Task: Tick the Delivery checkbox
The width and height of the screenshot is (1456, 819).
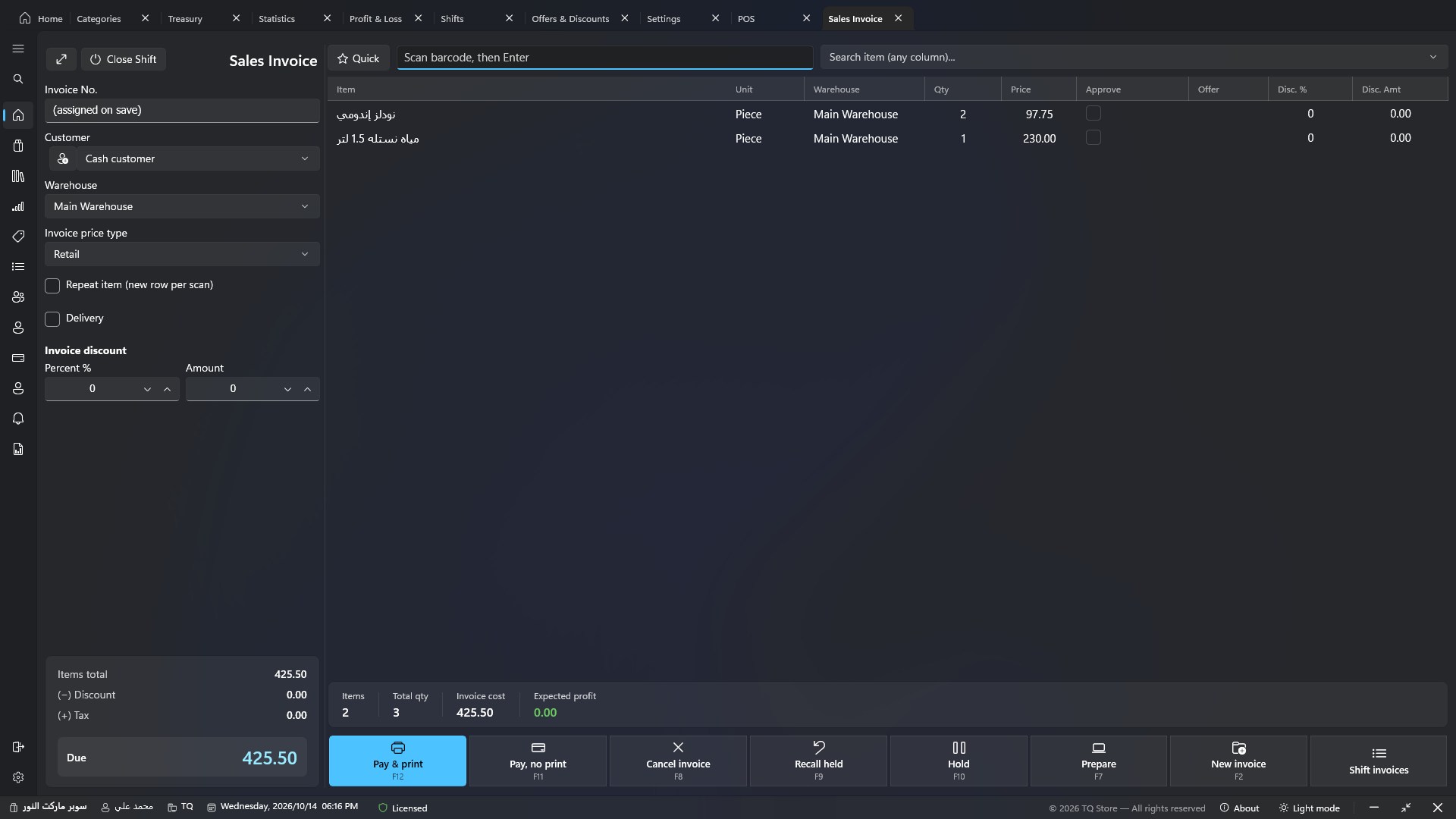Action: point(52,319)
